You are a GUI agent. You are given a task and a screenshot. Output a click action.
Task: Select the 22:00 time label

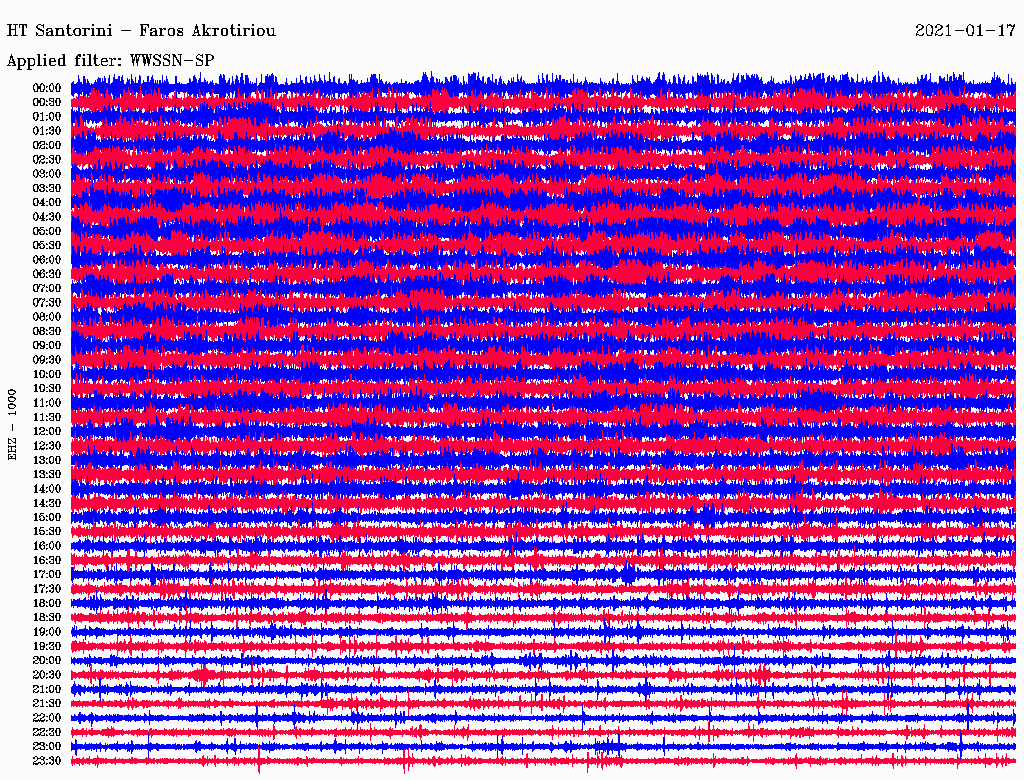point(47,718)
